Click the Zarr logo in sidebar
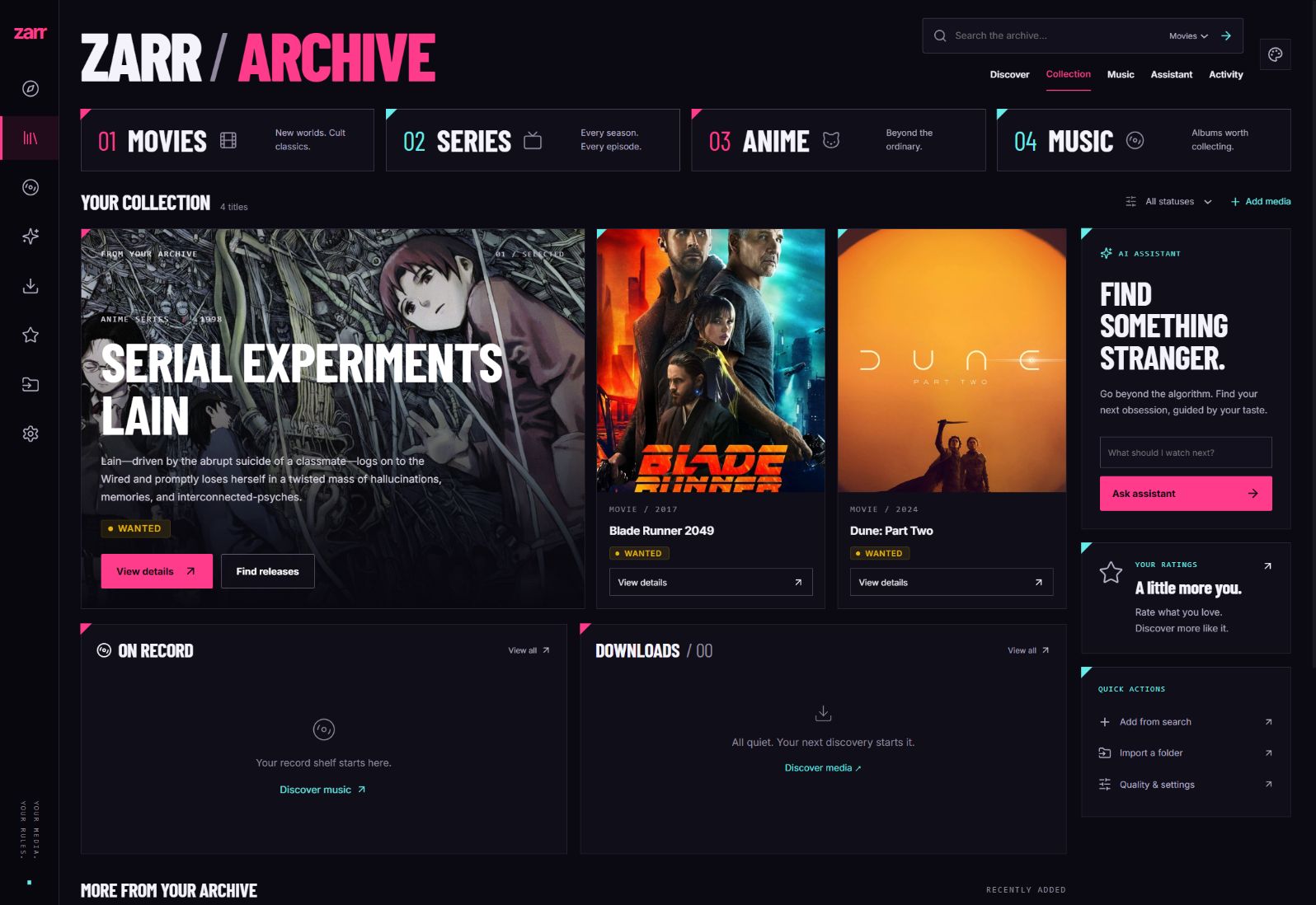Screen dimensions: 1316x905 tap(31, 33)
